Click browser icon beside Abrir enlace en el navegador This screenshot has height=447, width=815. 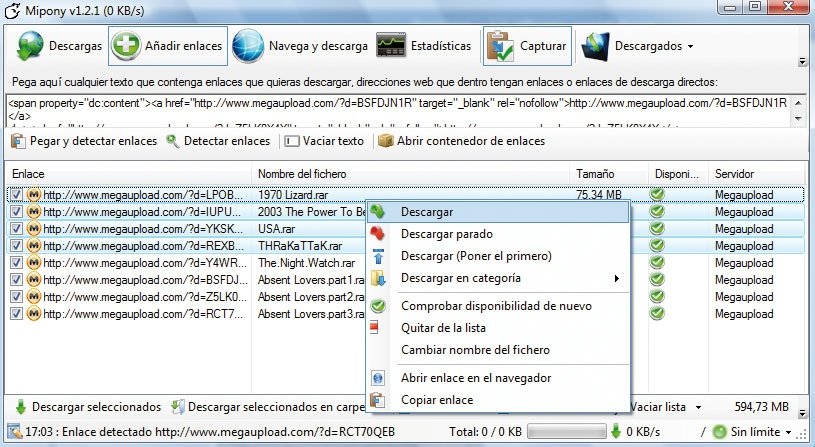[378, 378]
